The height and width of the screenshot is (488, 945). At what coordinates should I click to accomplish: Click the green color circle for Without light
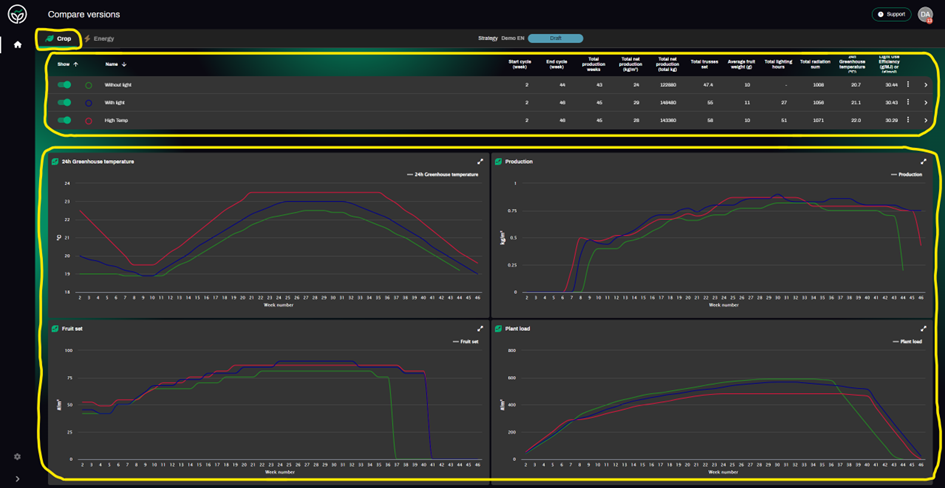(89, 86)
